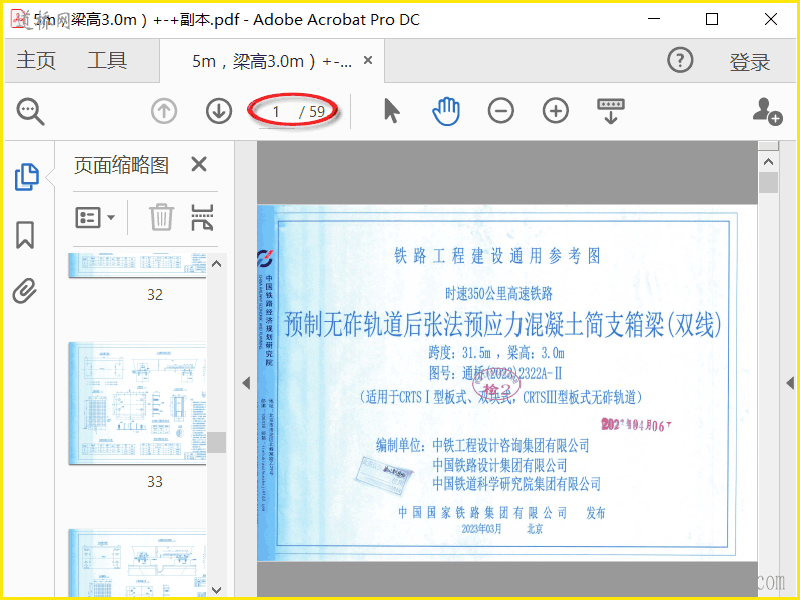The height and width of the screenshot is (600, 800).
Task: Minimize the Acrobat window
Action: point(654,19)
